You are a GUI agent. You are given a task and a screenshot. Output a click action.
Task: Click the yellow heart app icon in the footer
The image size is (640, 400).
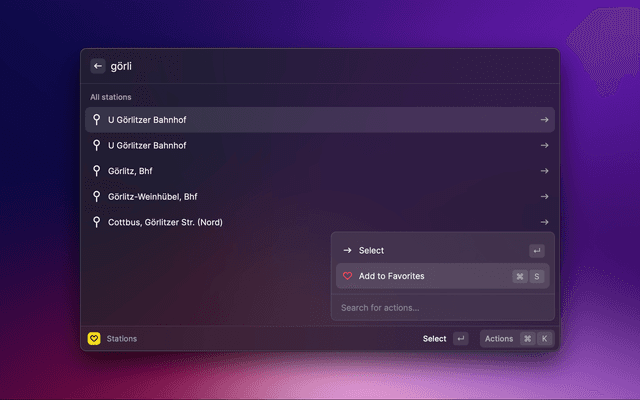tap(94, 339)
